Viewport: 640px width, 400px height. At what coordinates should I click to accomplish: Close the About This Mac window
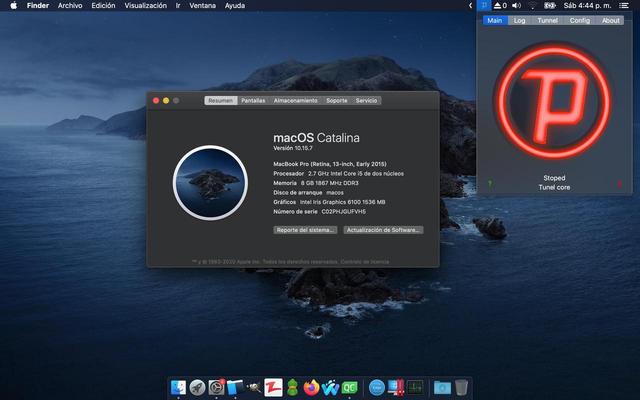[156, 100]
